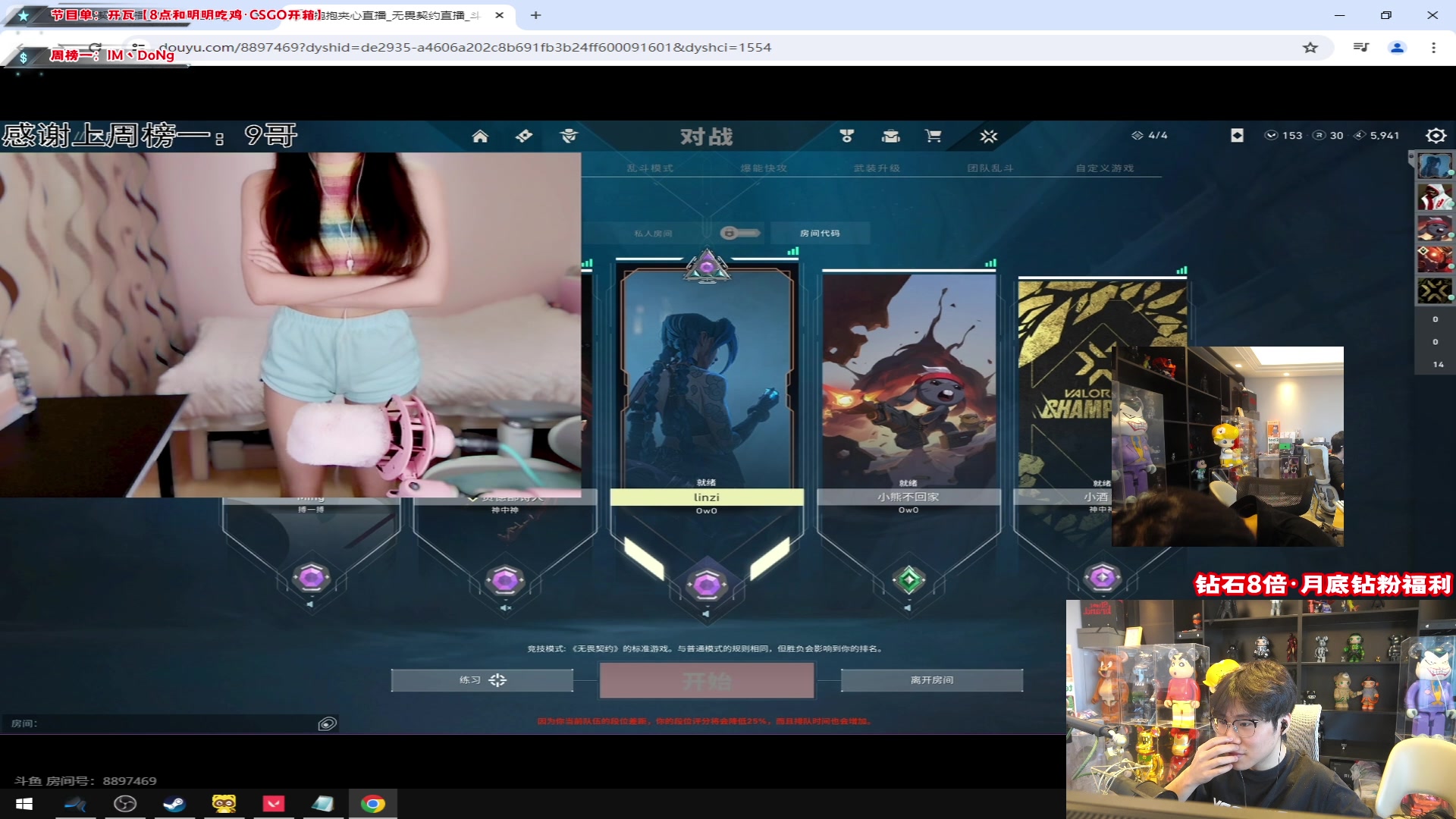The width and height of the screenshot is (1456, 819).
Task: Unmute second teammate's voice speaker
Action: click(x=506, y=608)
